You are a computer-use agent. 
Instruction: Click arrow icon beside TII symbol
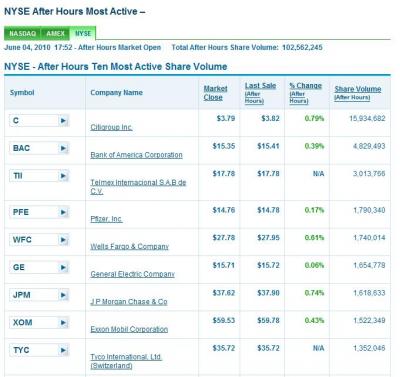click(x=64, y=176)
